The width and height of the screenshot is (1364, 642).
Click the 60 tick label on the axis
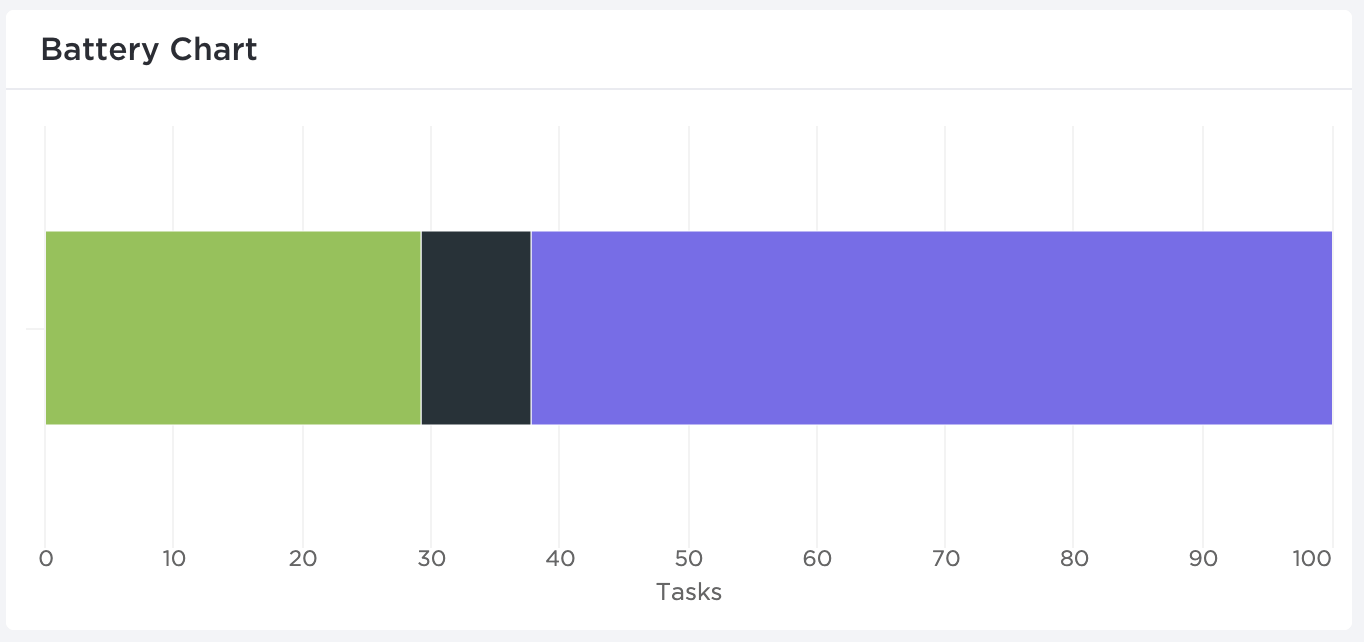coord(817,559)
